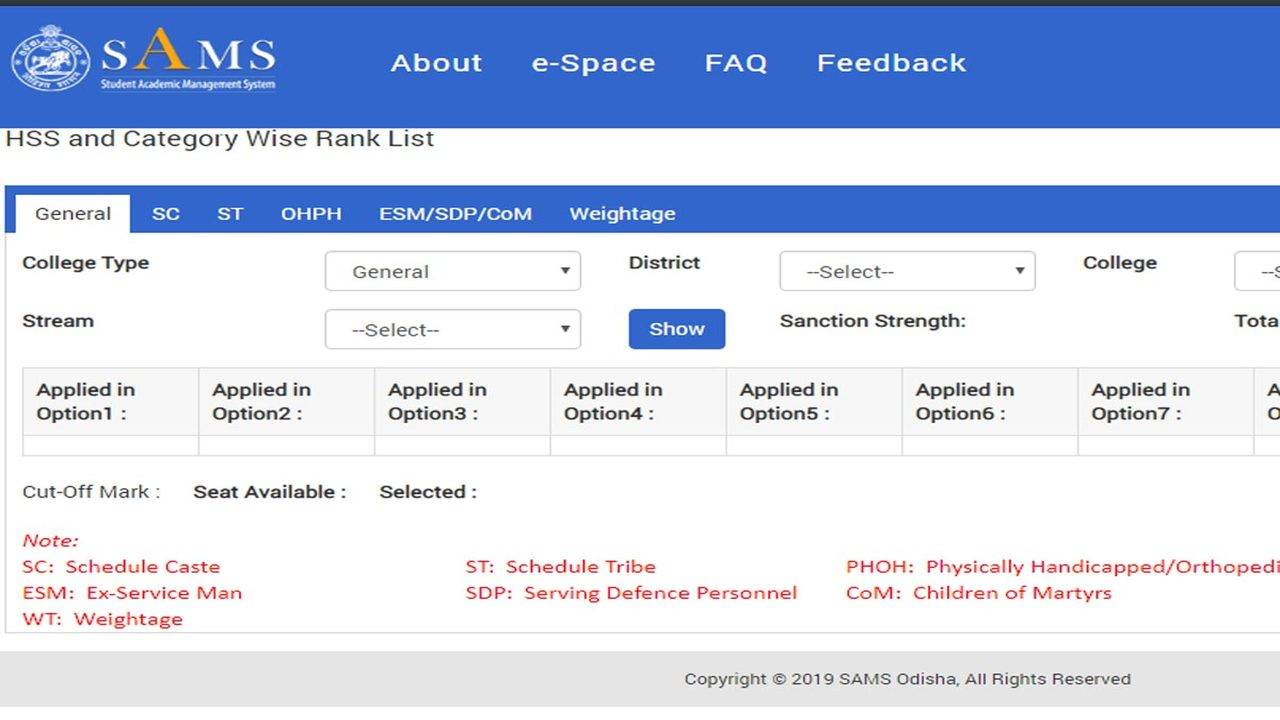
Task: Open the FAQ link
Action: click(x=736, y=63)
